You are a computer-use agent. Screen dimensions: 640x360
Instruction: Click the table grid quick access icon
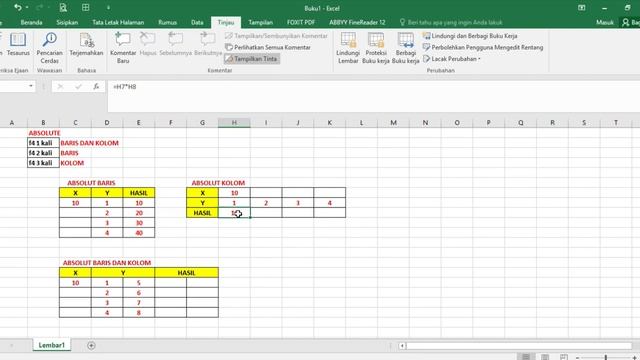coord(85,7)
